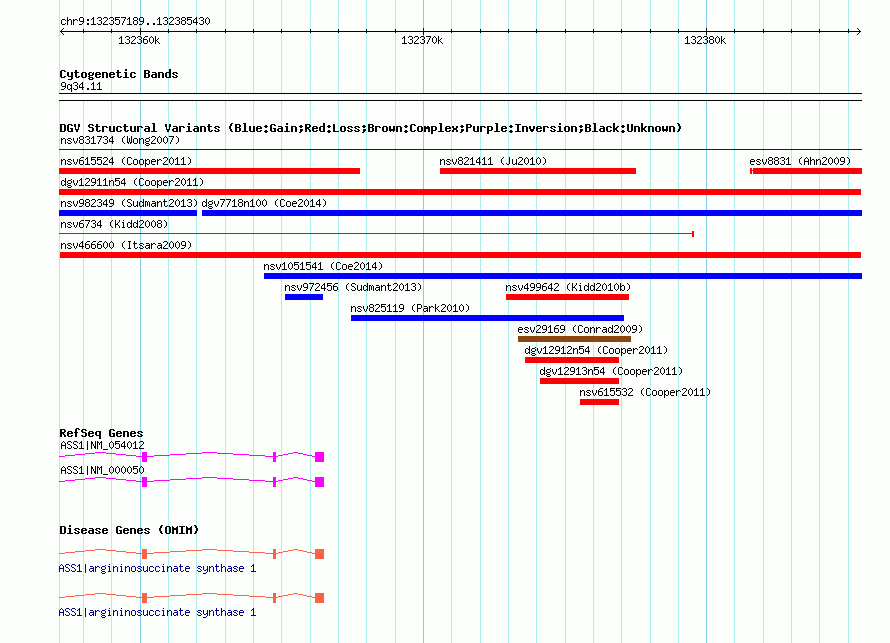This screenshot has width=890, height=643.
Task: Click the short red nsv615532 loss bar
Action: (599, 402)
